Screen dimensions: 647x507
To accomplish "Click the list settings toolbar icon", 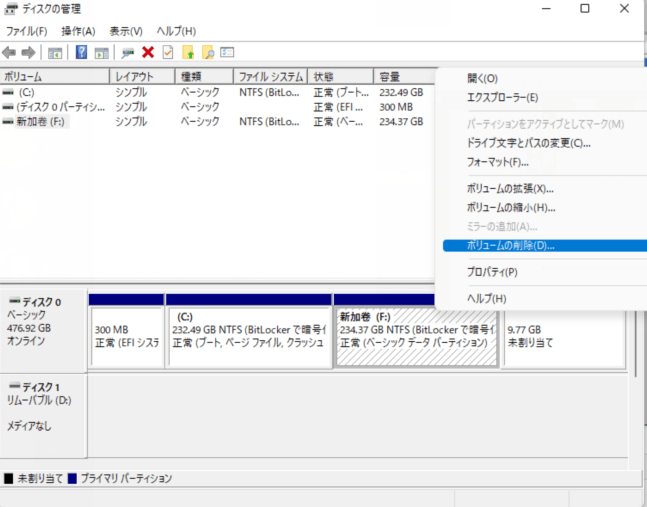I will 227,52.
